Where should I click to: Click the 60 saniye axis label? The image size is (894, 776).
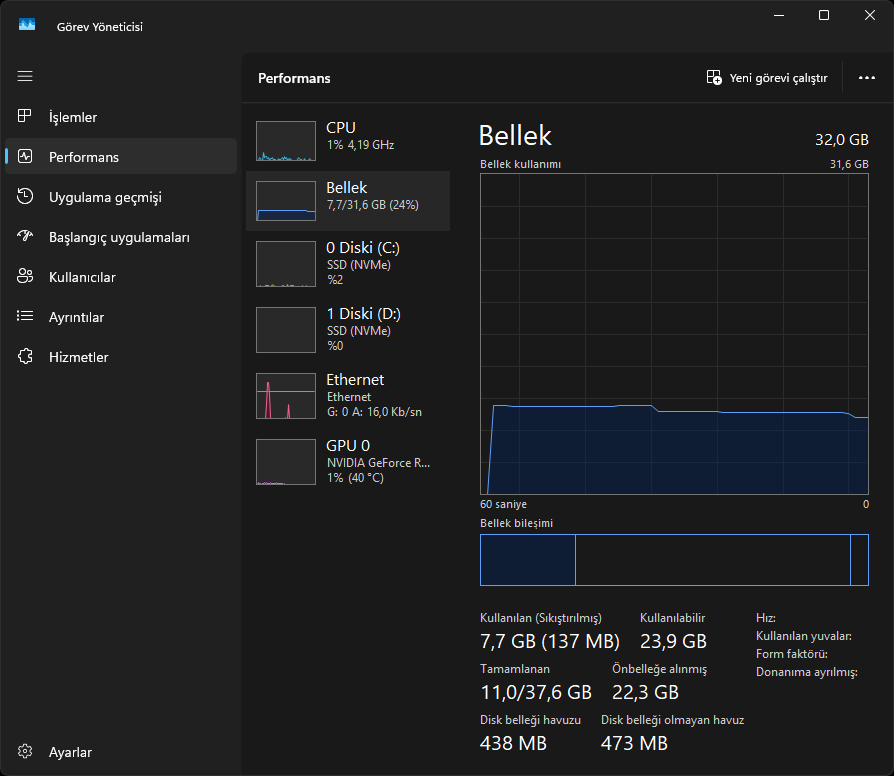(x=503, y=504)
